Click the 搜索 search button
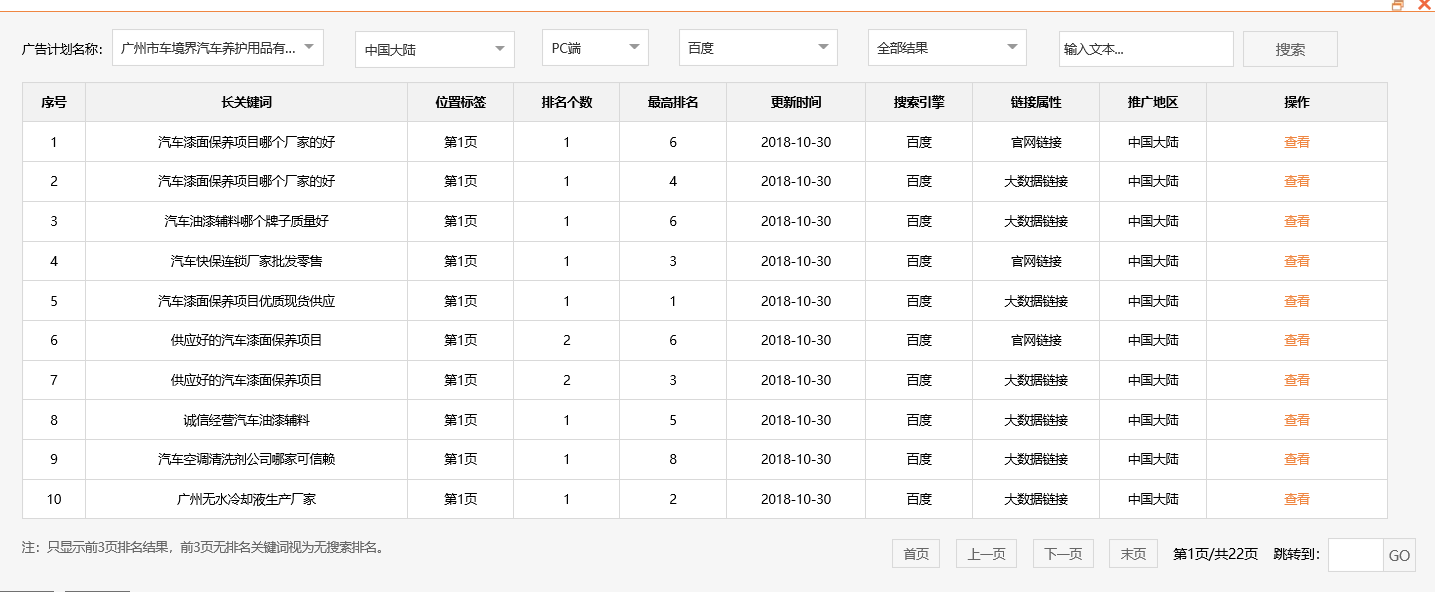1435x592 pixels. [x=1289, y=48]
